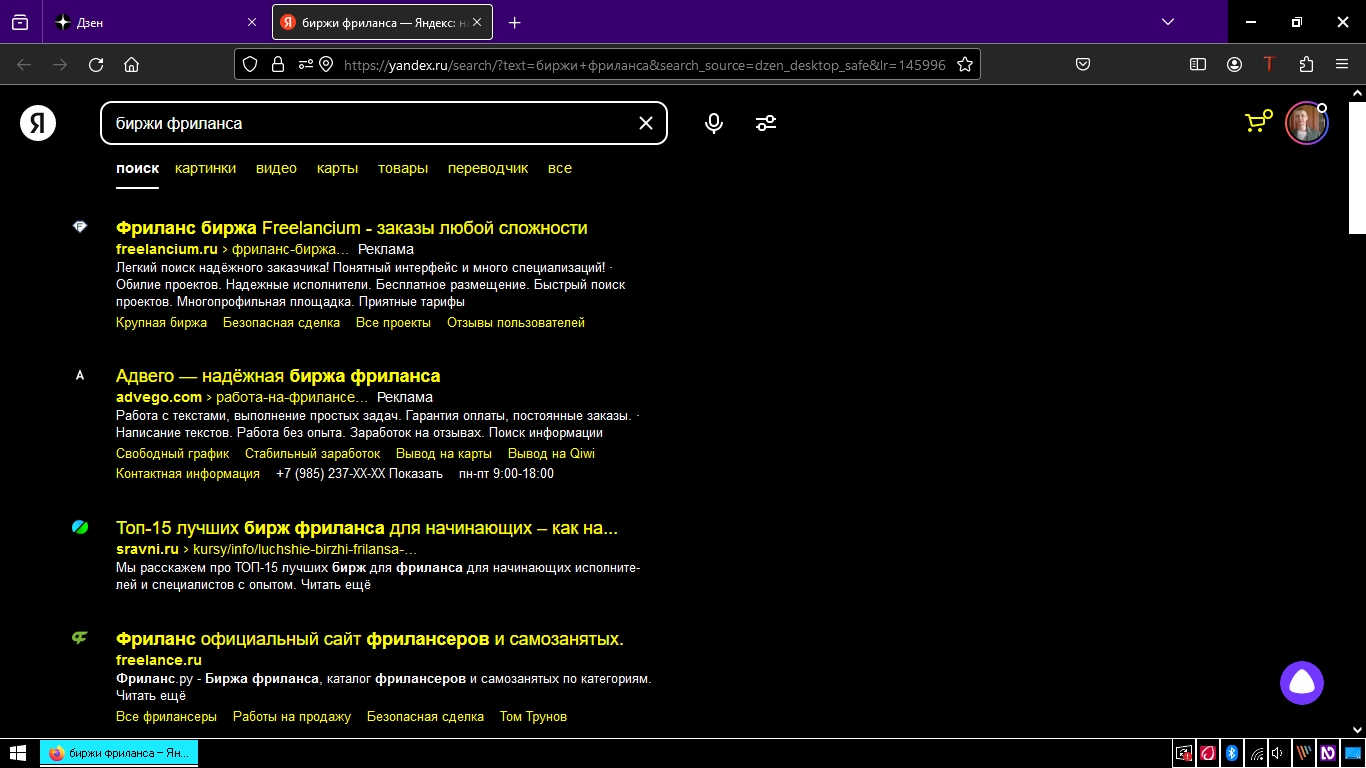Toggle Firefox sidebar icon

[1198, 64]
